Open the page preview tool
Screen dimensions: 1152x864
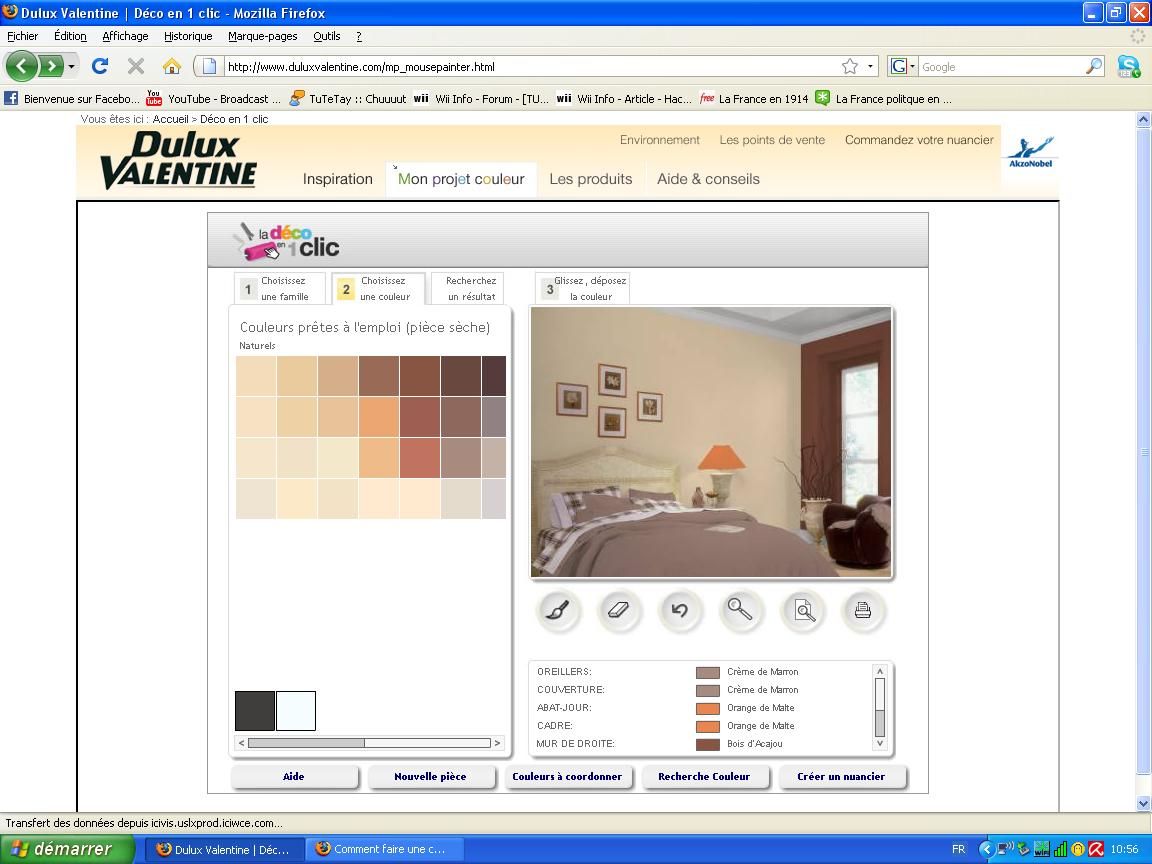(x=803, y=610)
